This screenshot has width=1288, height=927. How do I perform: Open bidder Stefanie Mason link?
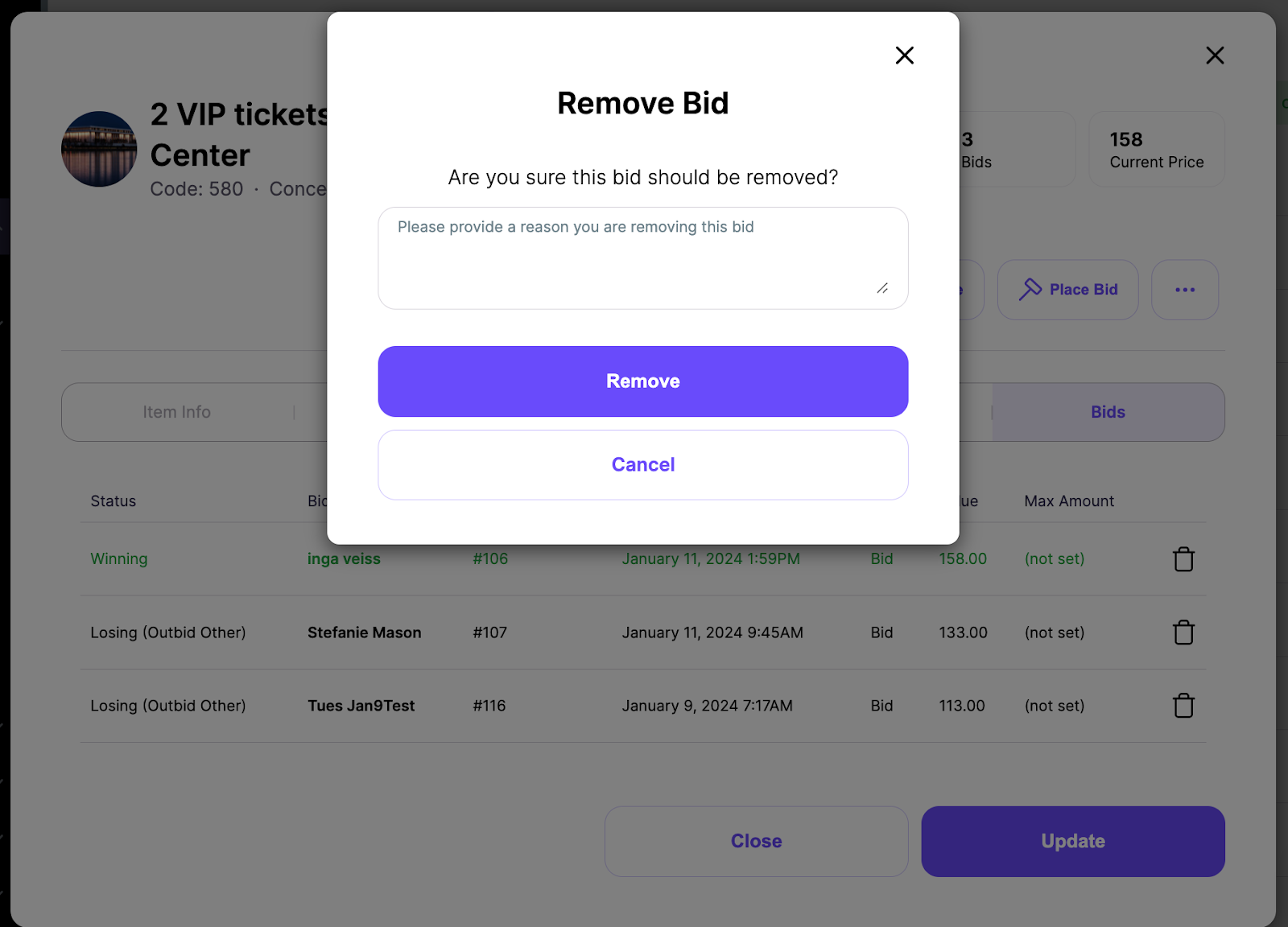(364, 632)
